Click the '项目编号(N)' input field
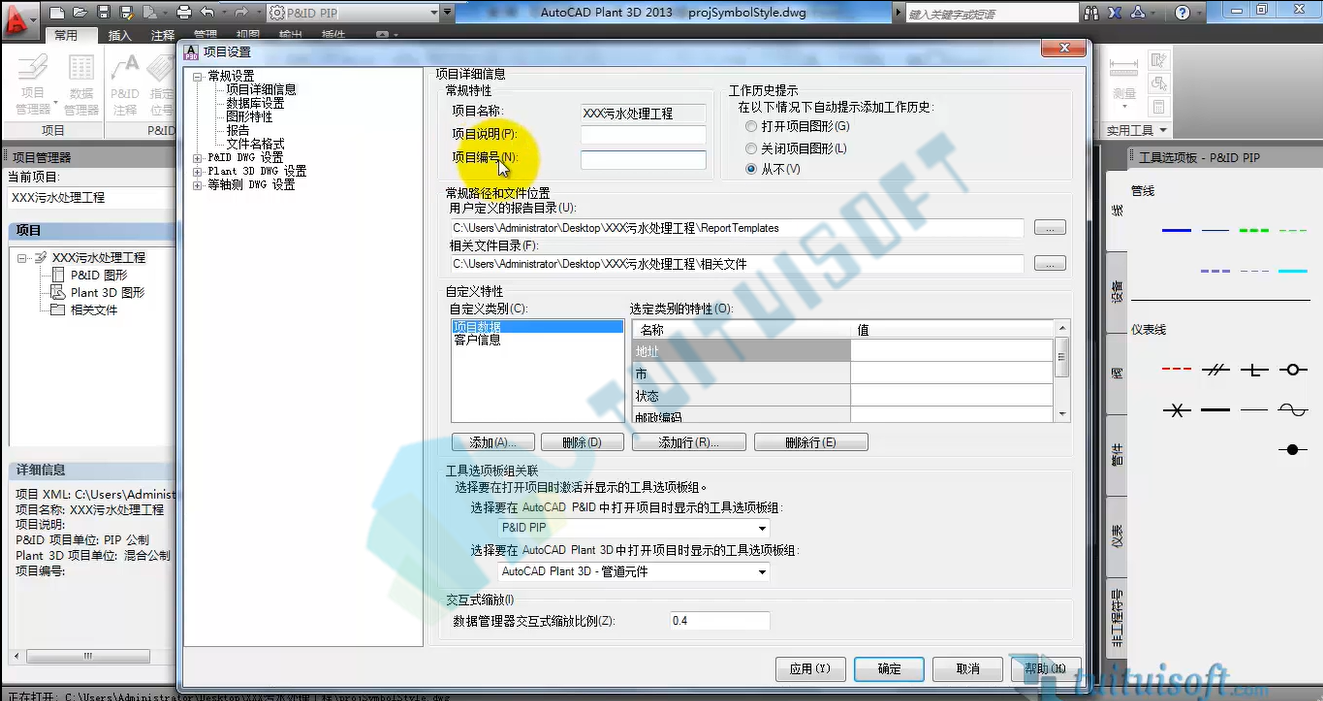This screenshot has width=1323, height=701. pos(643,160)
